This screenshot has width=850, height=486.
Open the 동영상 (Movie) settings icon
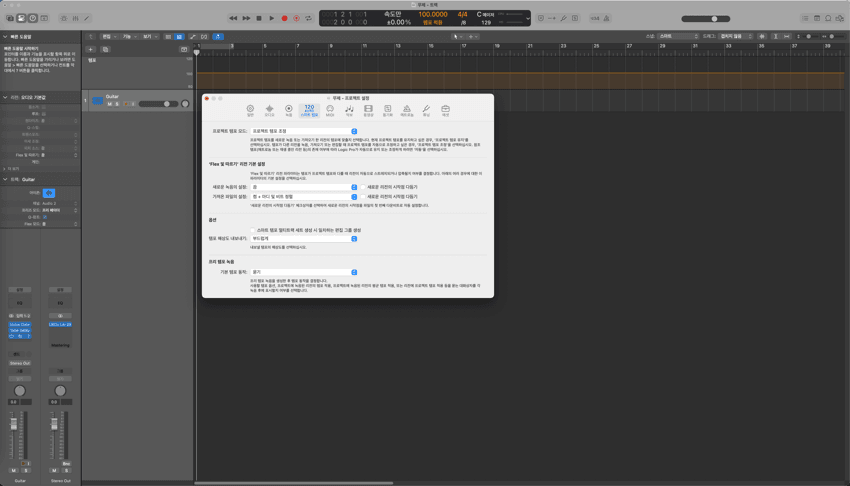[368, 109]
